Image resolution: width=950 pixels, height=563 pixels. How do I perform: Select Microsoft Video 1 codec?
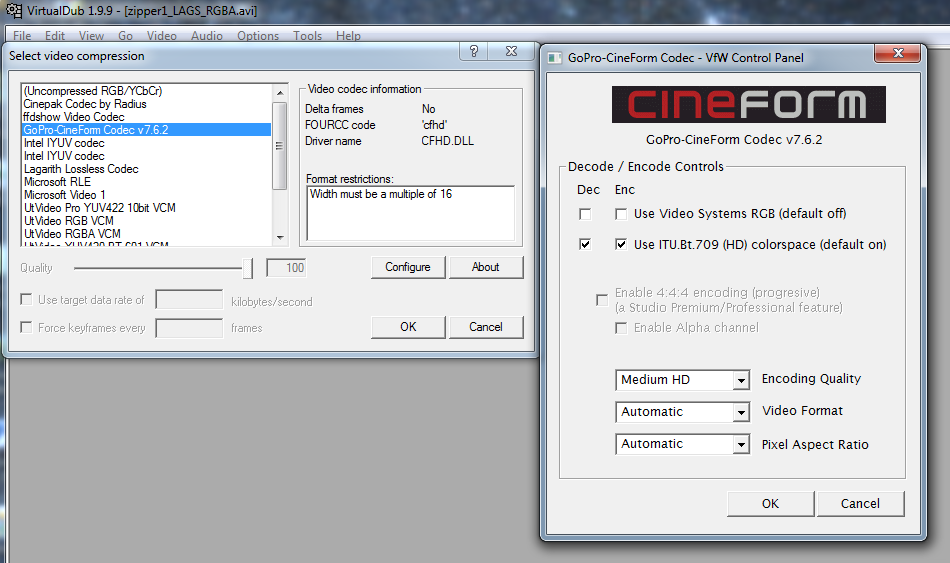point(146,195)
